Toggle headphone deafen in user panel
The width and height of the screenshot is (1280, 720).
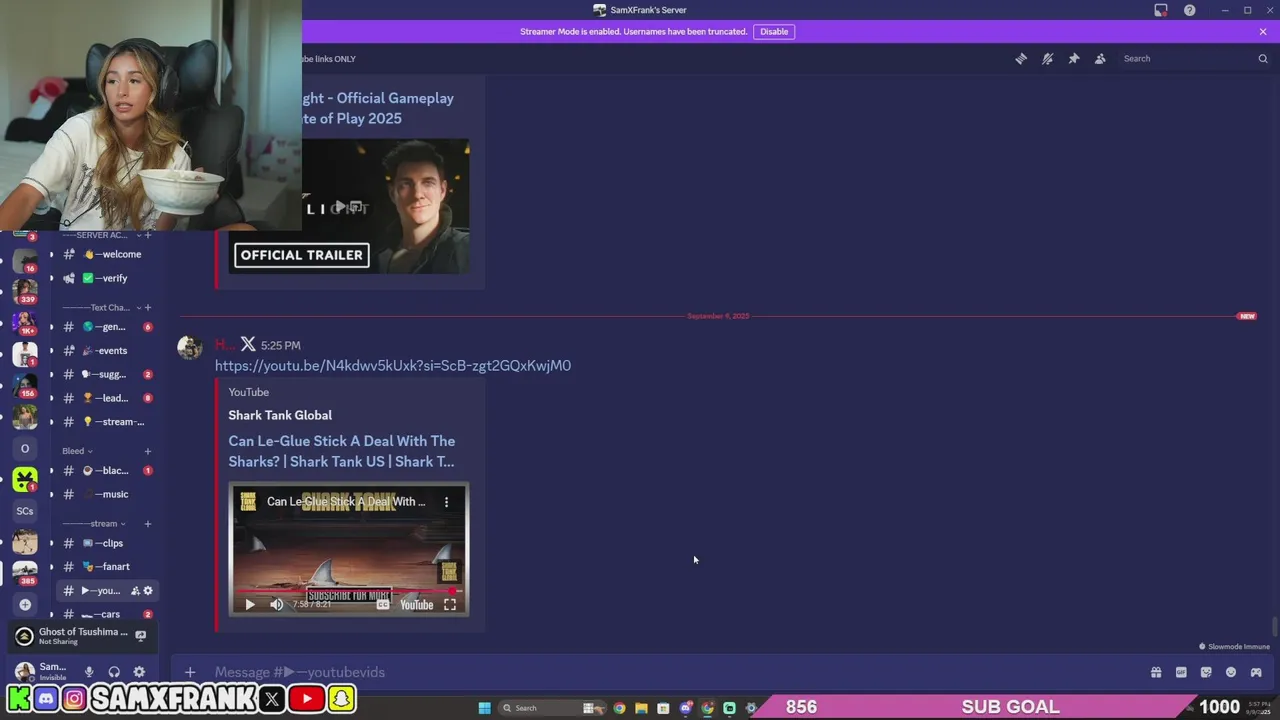click(x=114, y=672)
